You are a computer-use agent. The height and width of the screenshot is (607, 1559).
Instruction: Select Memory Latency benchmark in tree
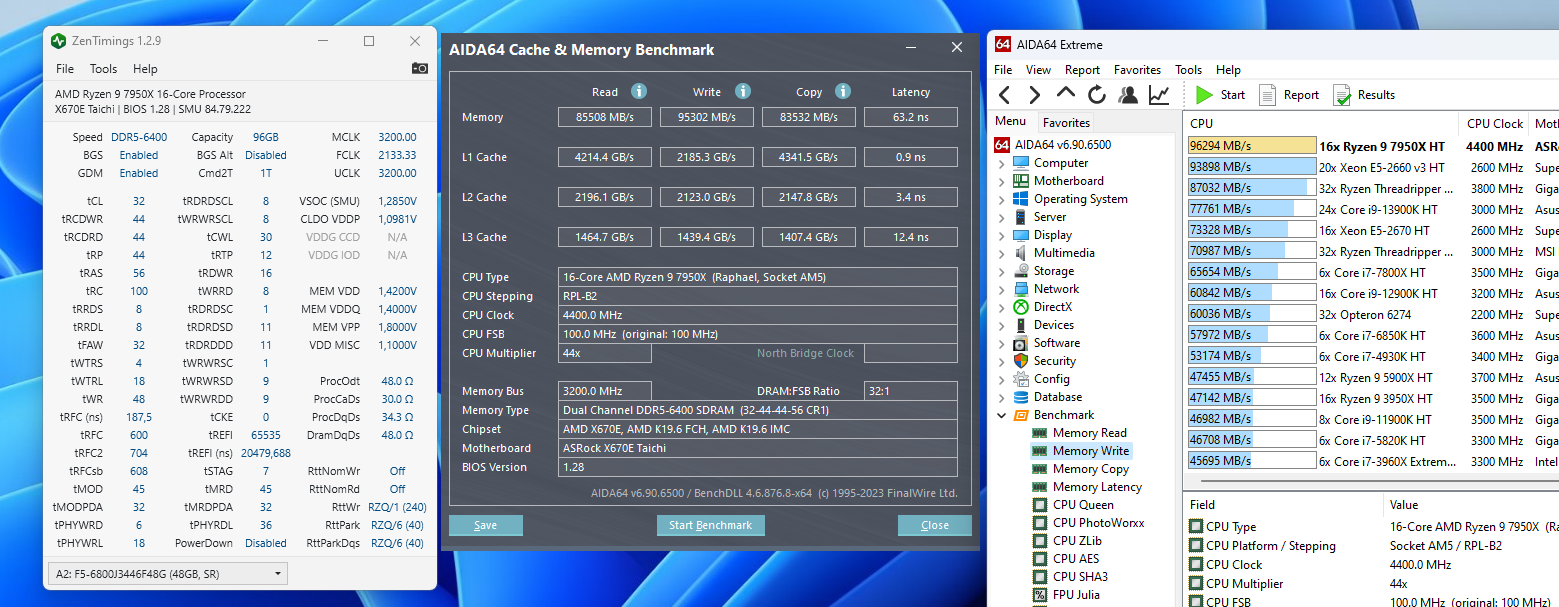click(x=1097, y=487)
